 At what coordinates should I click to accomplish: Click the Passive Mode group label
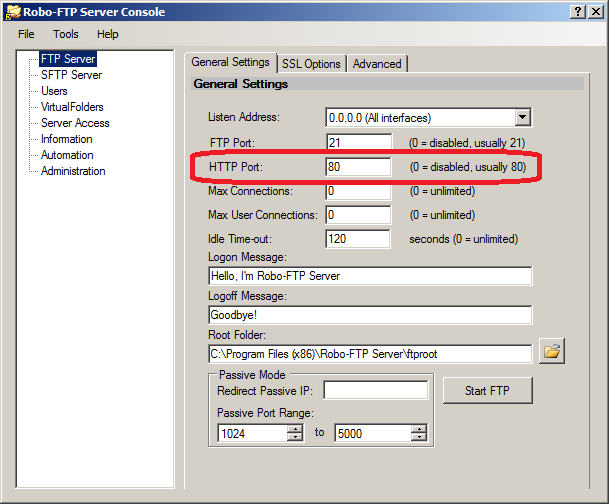252,375
